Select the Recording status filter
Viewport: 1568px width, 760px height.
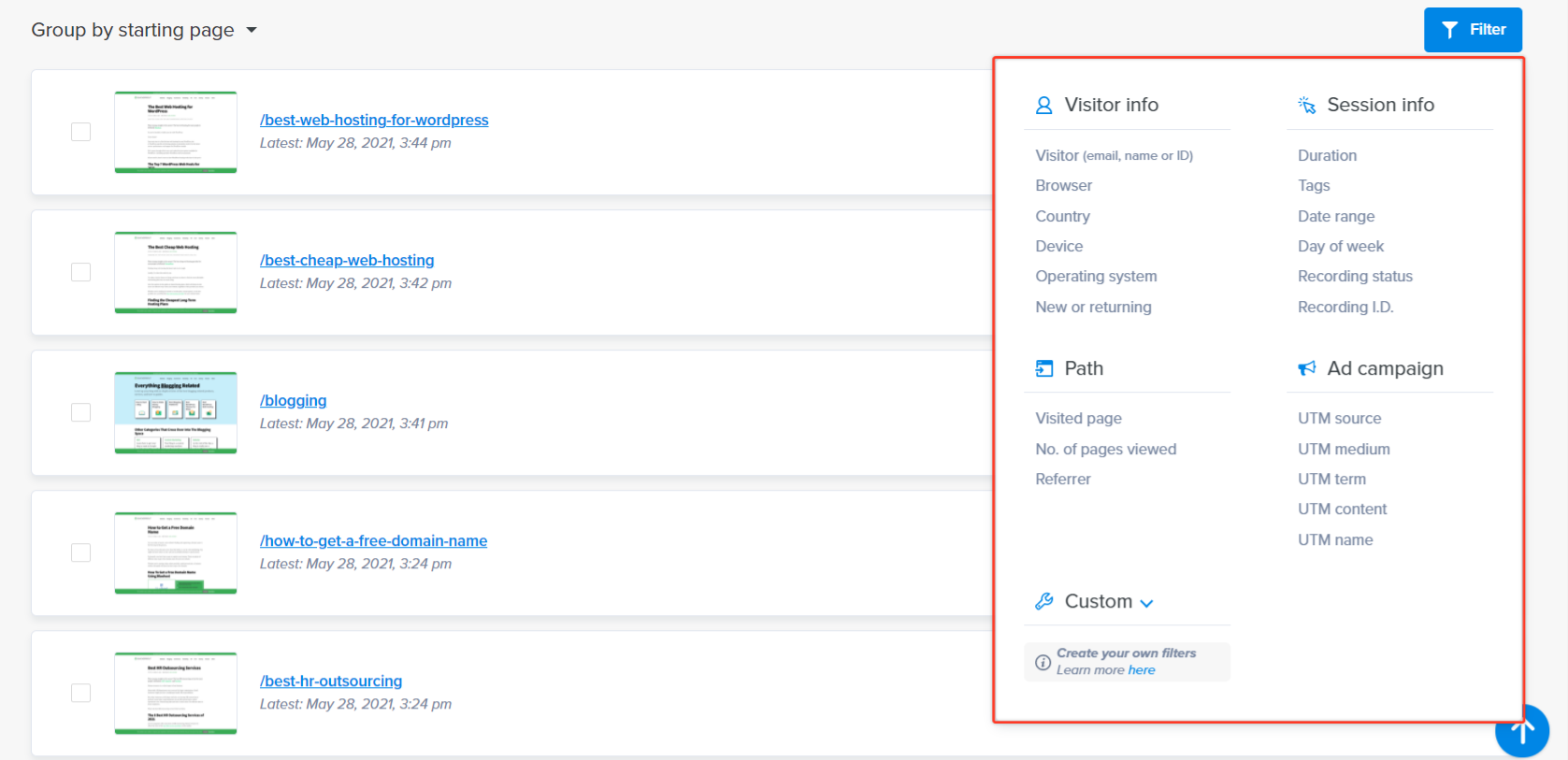click(1355, 276)
